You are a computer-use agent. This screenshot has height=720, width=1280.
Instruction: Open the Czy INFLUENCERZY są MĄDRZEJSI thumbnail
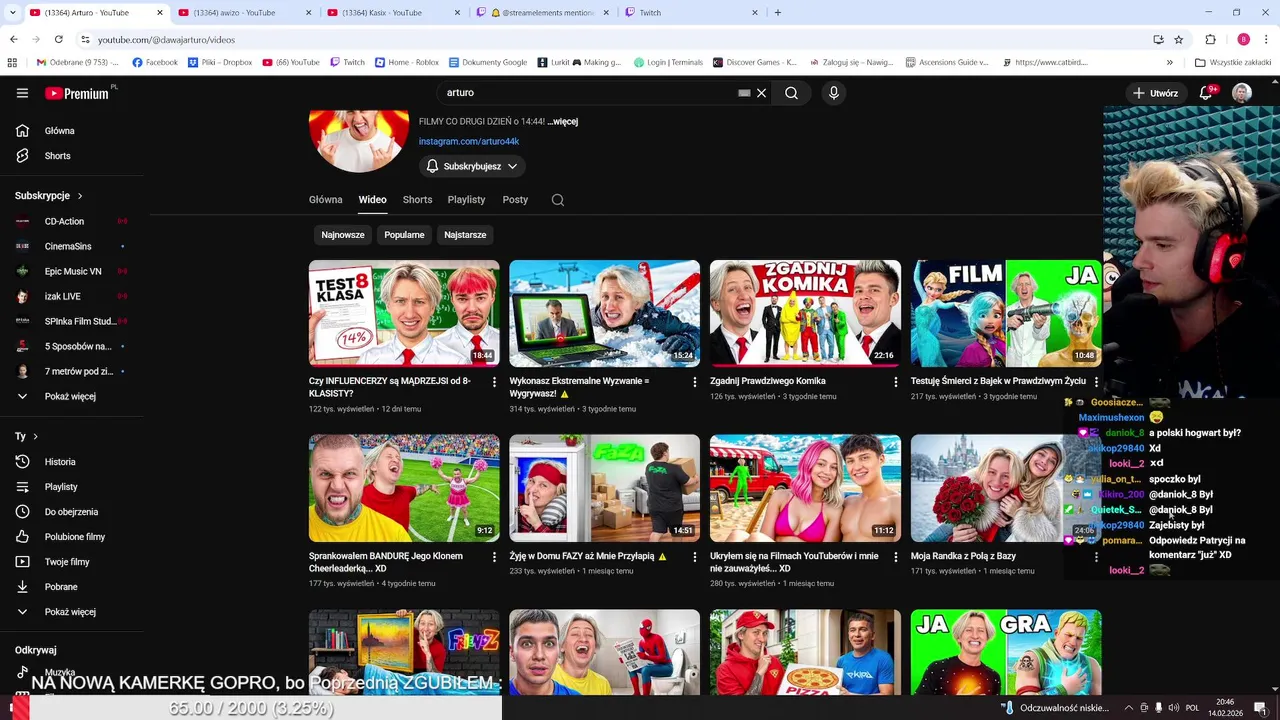pyautogui.click(x=404, y=314)
